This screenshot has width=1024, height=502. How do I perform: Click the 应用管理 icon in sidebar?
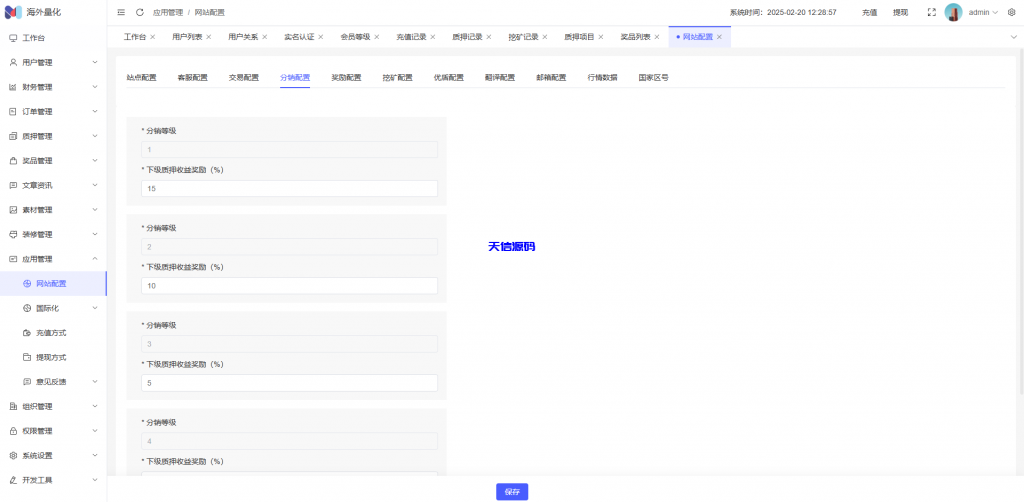[13, 259]
